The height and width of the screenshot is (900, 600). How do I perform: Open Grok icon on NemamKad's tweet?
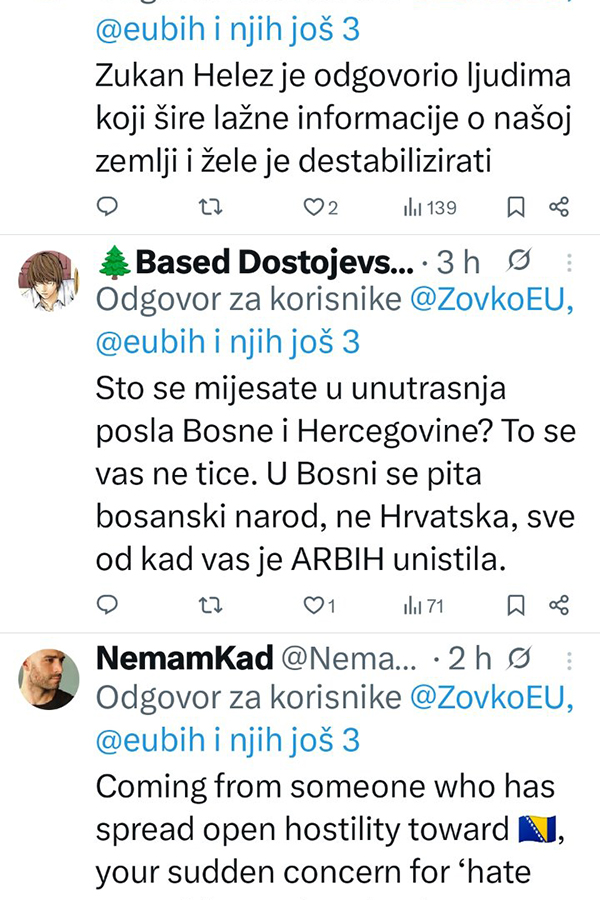click(519, 659)
